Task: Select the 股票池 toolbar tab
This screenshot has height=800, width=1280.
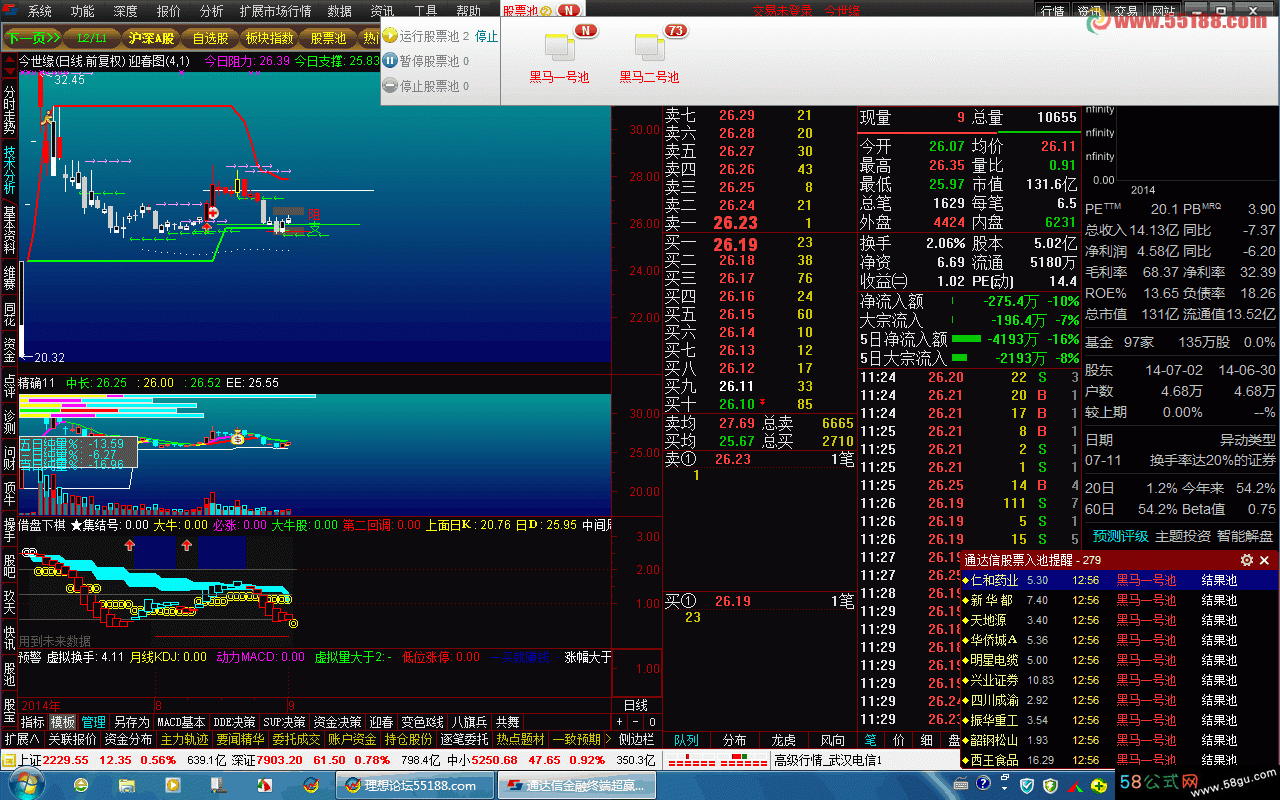Action: click(328, 38)
